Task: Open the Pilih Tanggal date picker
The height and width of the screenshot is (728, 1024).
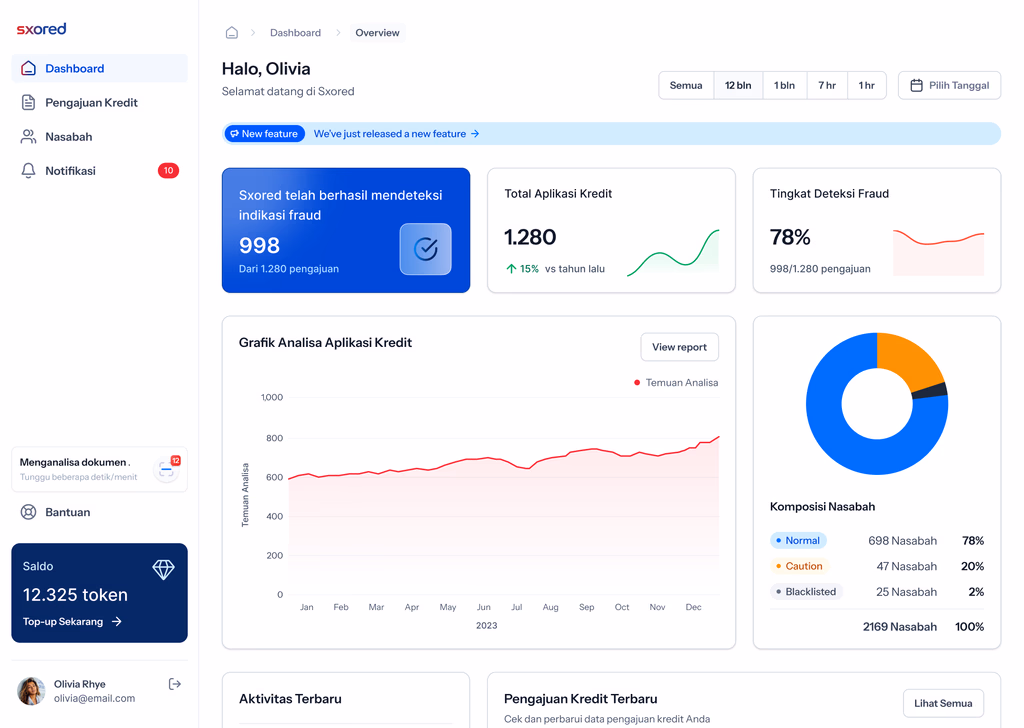Action: coord(949,86)
